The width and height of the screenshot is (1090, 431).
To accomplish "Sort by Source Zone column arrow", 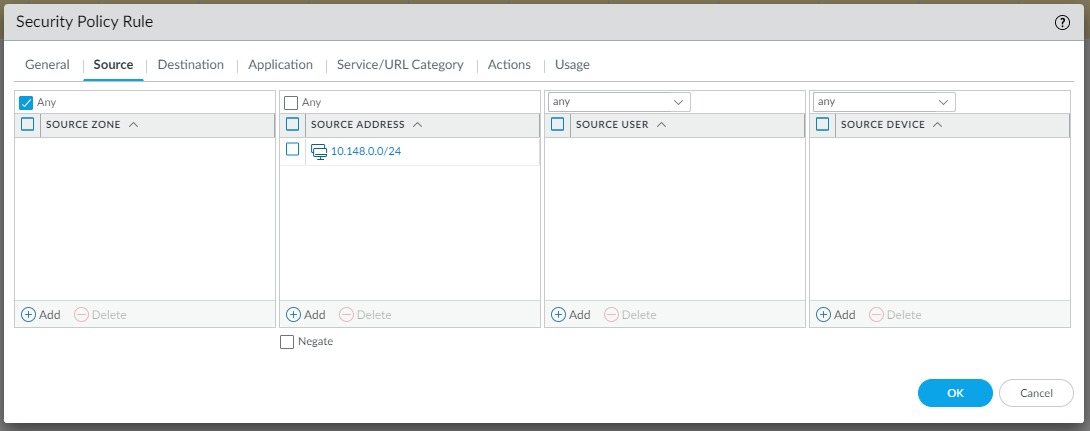I will [x=133, y=125].
